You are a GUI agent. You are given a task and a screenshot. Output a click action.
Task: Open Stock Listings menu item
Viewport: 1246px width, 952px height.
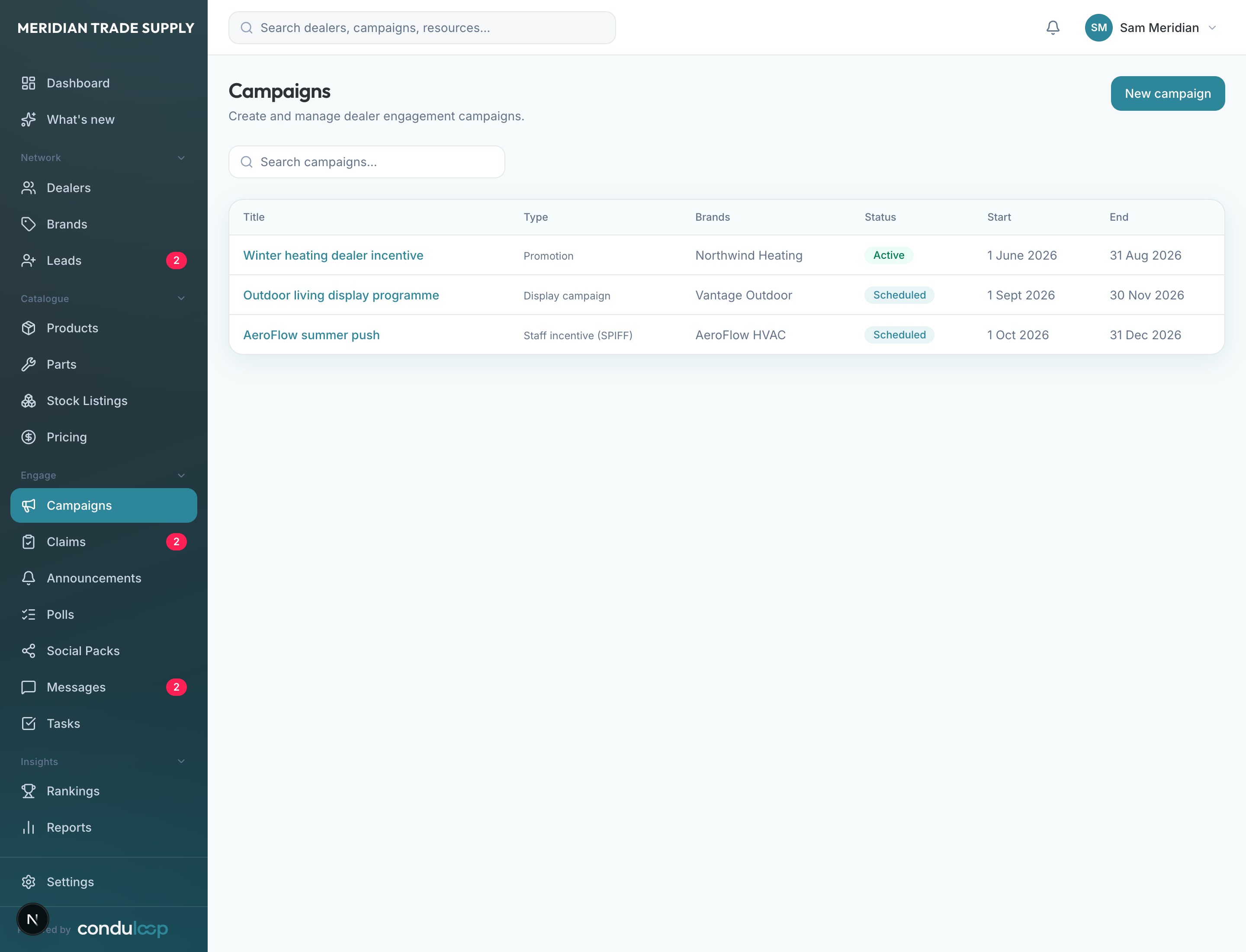pyautogui.click(x=104, y=401)
